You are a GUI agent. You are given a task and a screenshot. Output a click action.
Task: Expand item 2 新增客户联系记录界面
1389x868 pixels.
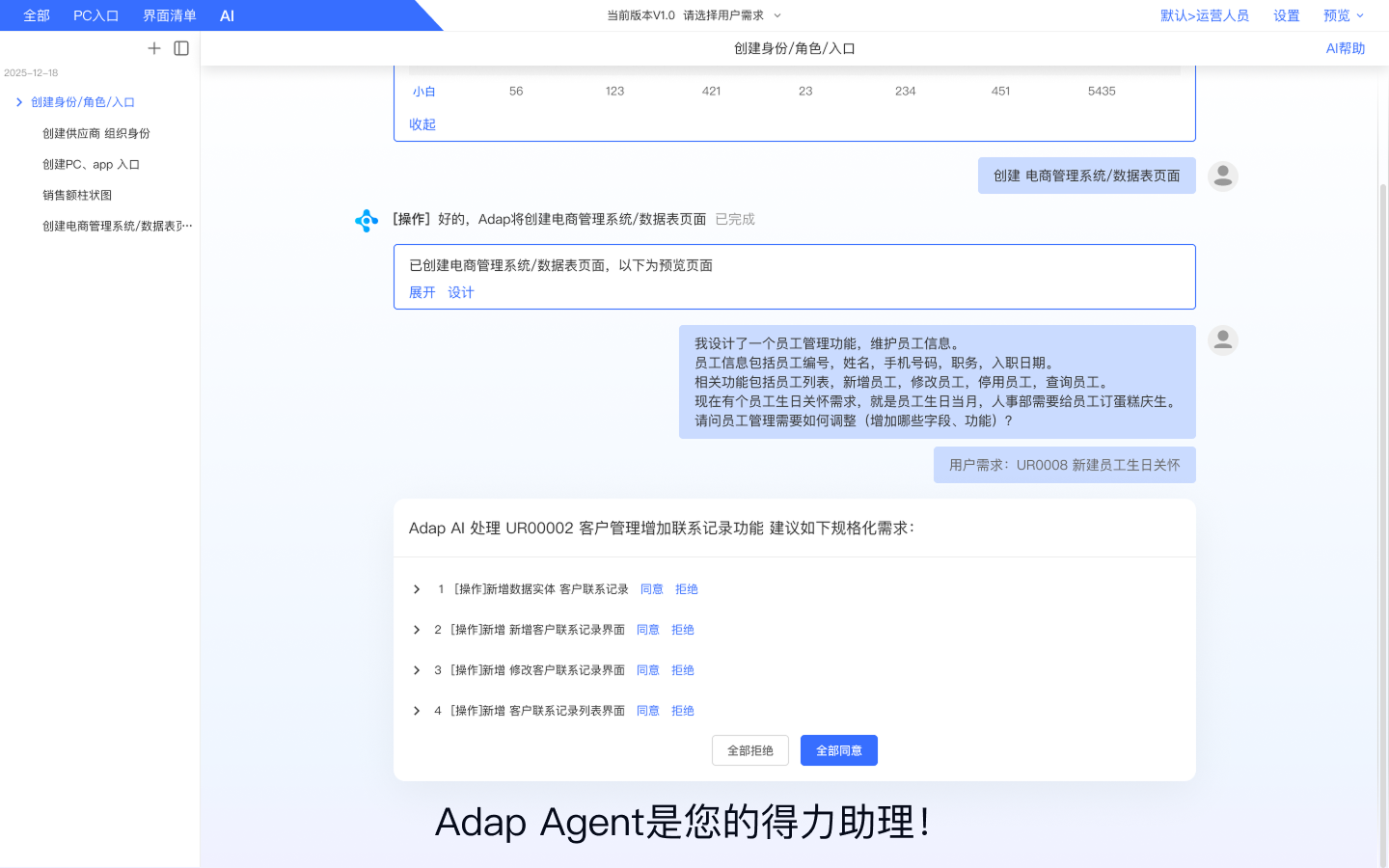click(417, 630)
